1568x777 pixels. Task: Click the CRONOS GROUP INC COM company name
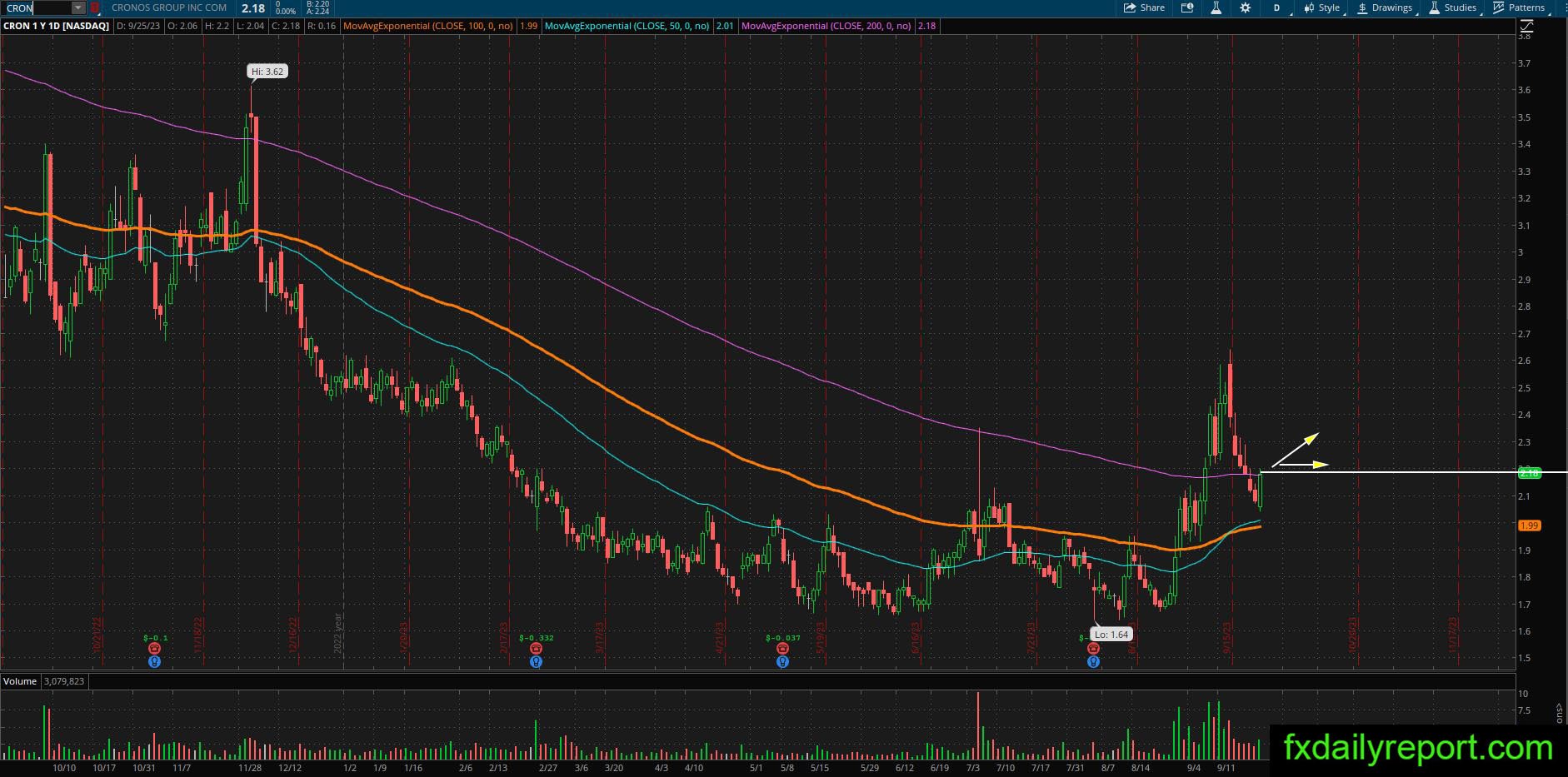coord(169,7)
